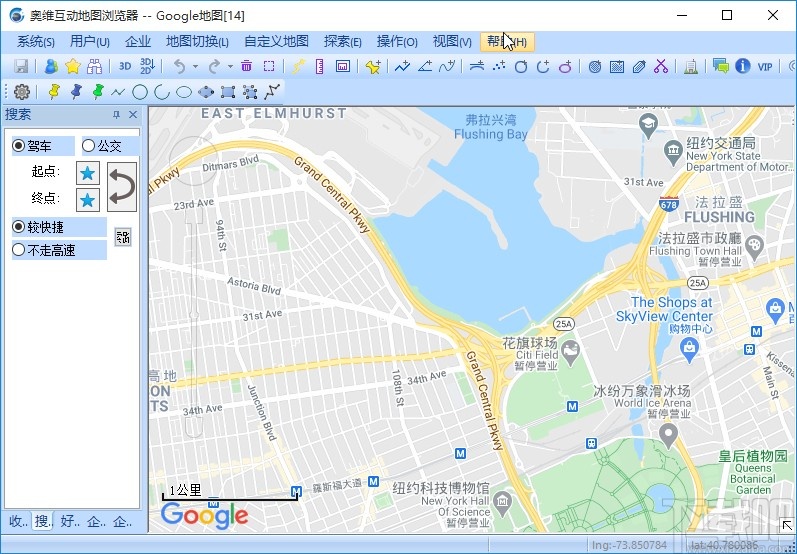Open the 地图切换(L) menu
Screen dimensions: 797x554
[197, 42]
